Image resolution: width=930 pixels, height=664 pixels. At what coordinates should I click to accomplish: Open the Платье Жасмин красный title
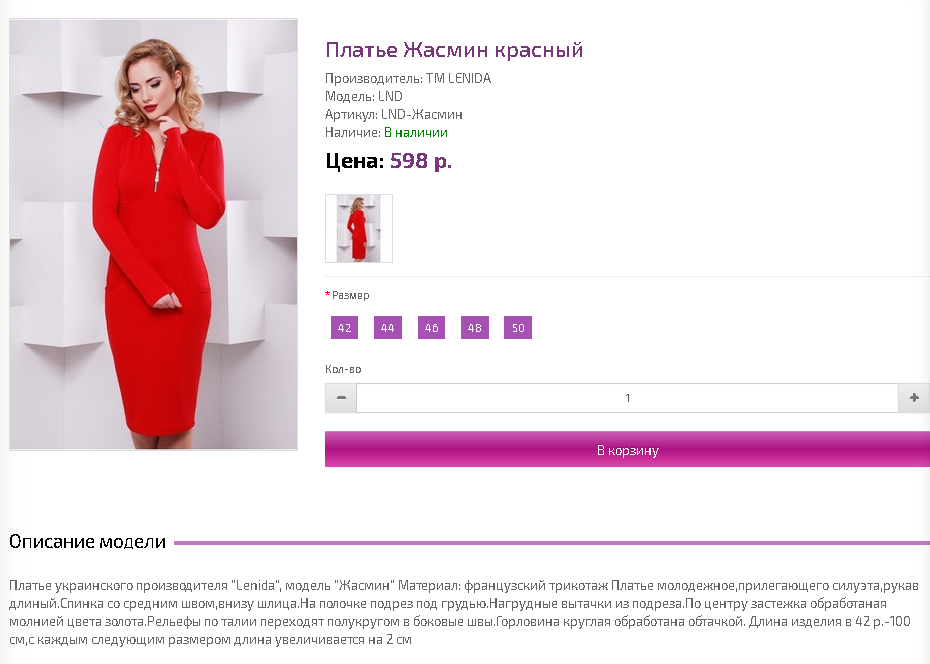(454, 50)
